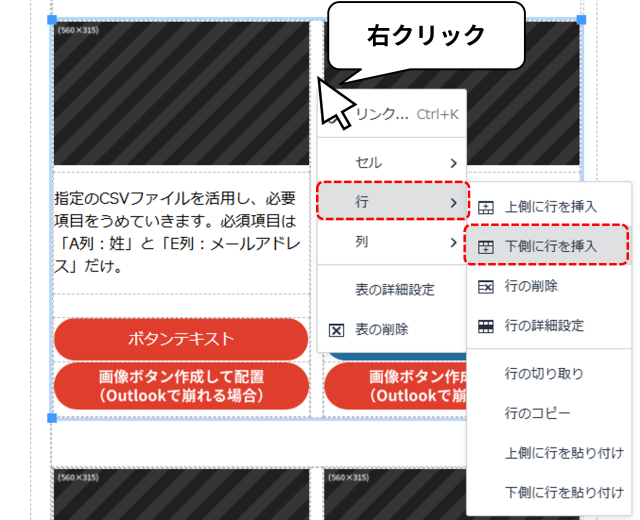This screenshot has width=640, height=520.
Task: Select the bottom-left 560×315 image placeholder
Action: pos(181,494)
